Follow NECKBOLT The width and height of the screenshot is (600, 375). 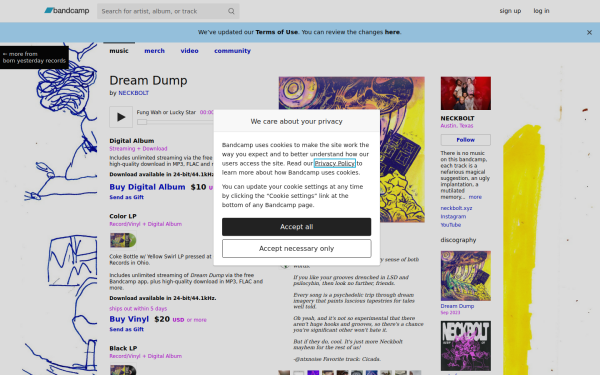tap(465, 140)
